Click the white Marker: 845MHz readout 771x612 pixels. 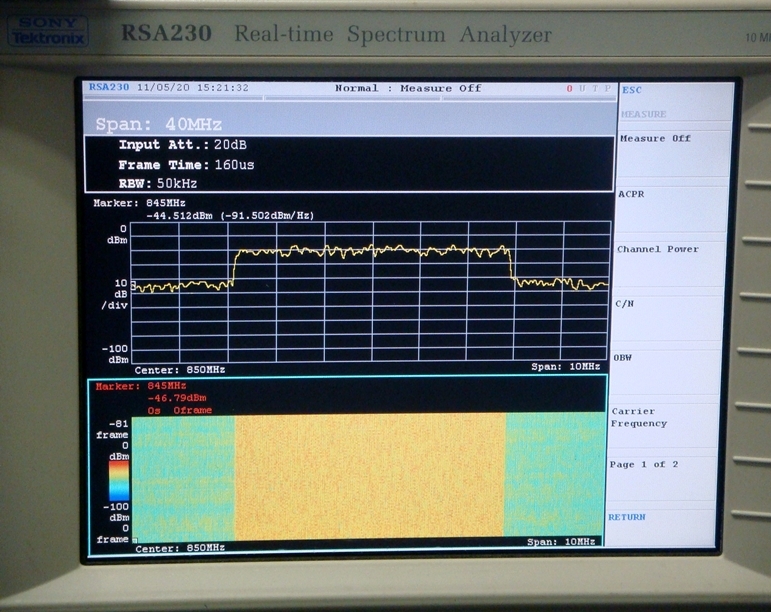(139, 203)
